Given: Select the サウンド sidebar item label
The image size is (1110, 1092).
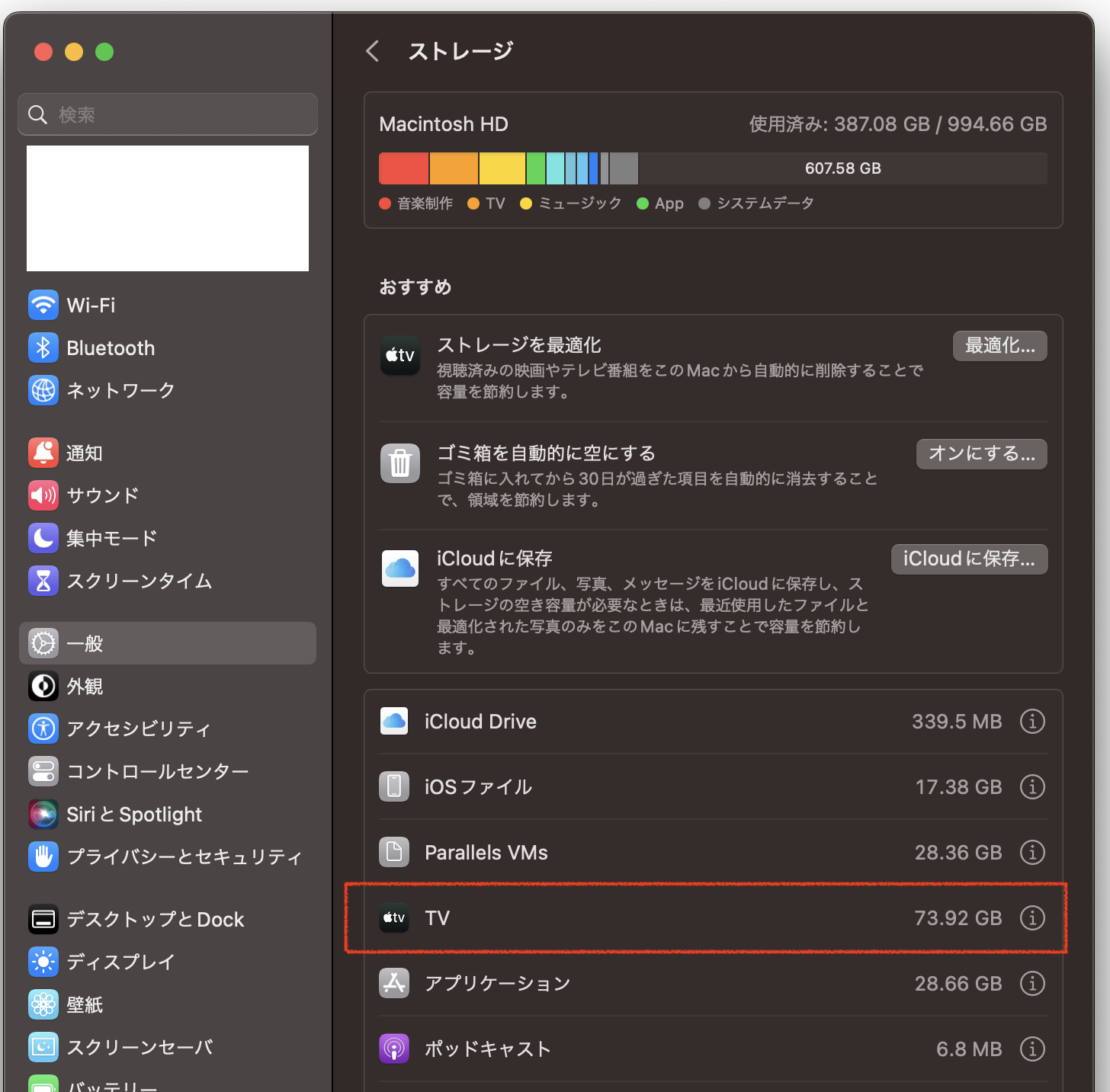Looking at the screenshot, I should point(103,495).
